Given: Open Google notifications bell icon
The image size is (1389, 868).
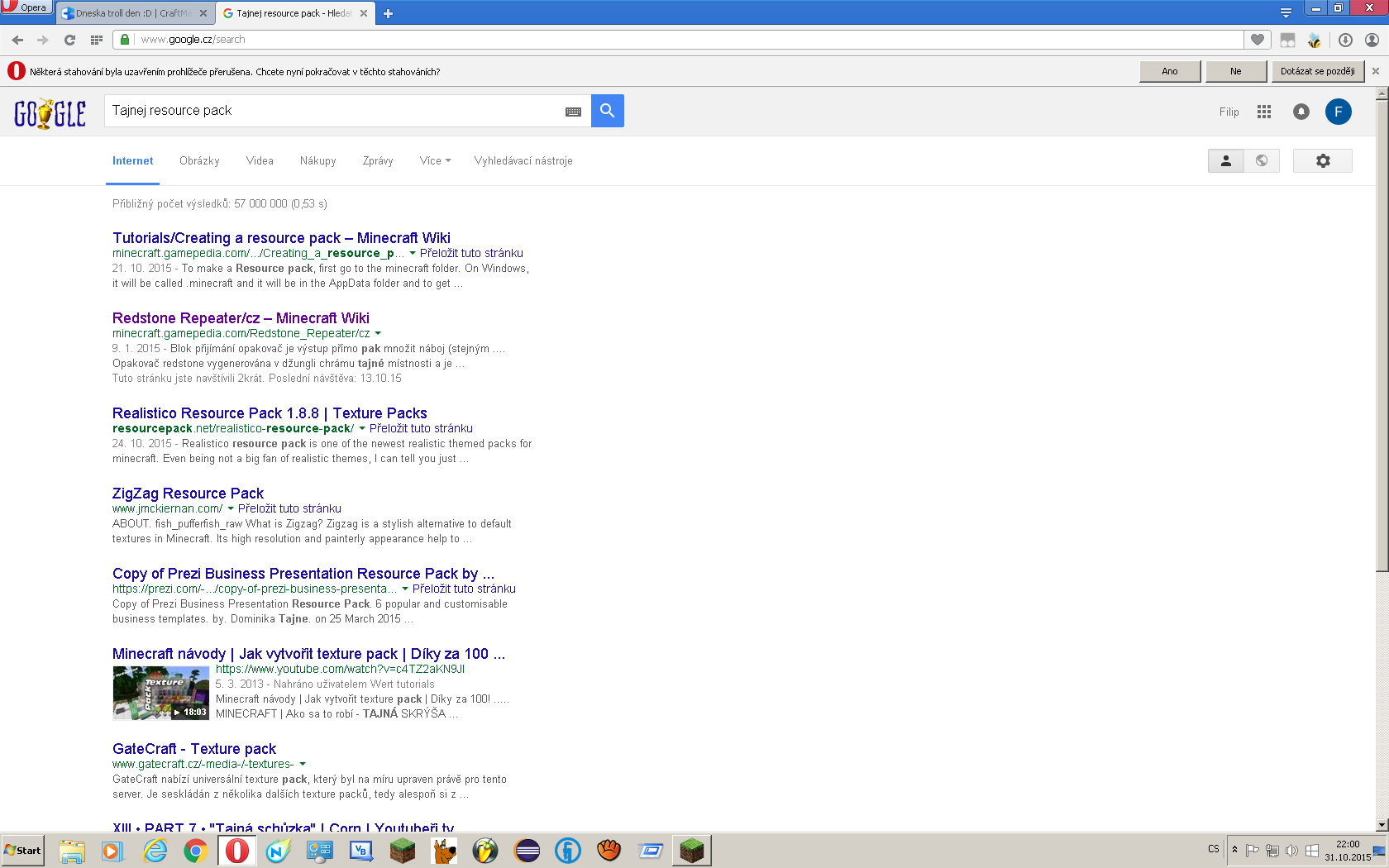Looking at the screenshot, I should tap(1301, 112).
